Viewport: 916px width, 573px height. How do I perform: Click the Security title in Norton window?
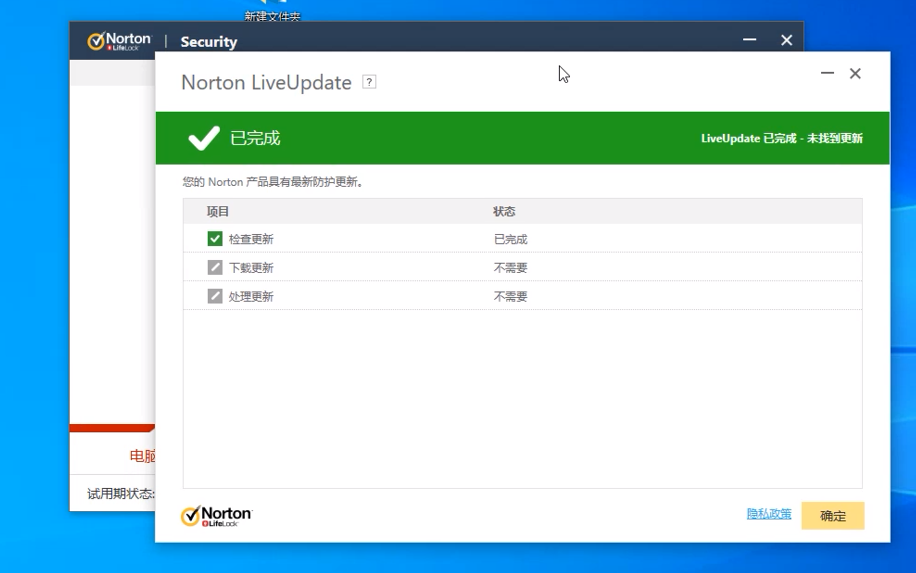[x=209, y=42]
